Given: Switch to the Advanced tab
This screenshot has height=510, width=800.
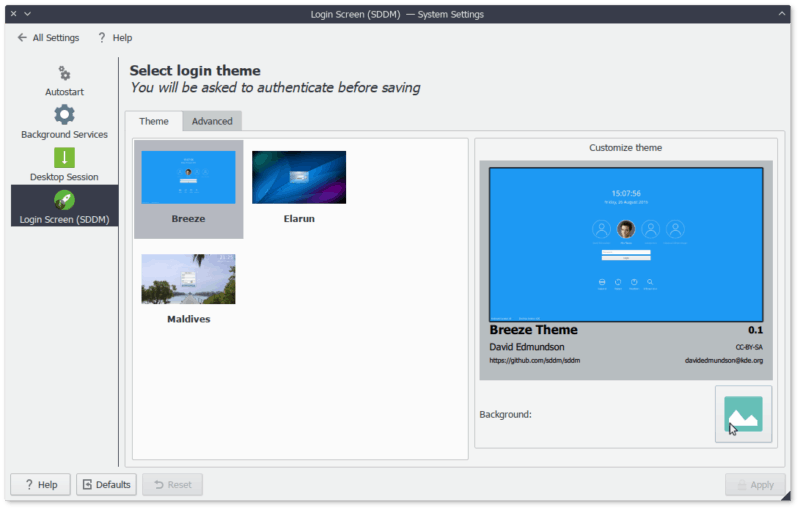Looking at the screenshot, I should [212, 121].
